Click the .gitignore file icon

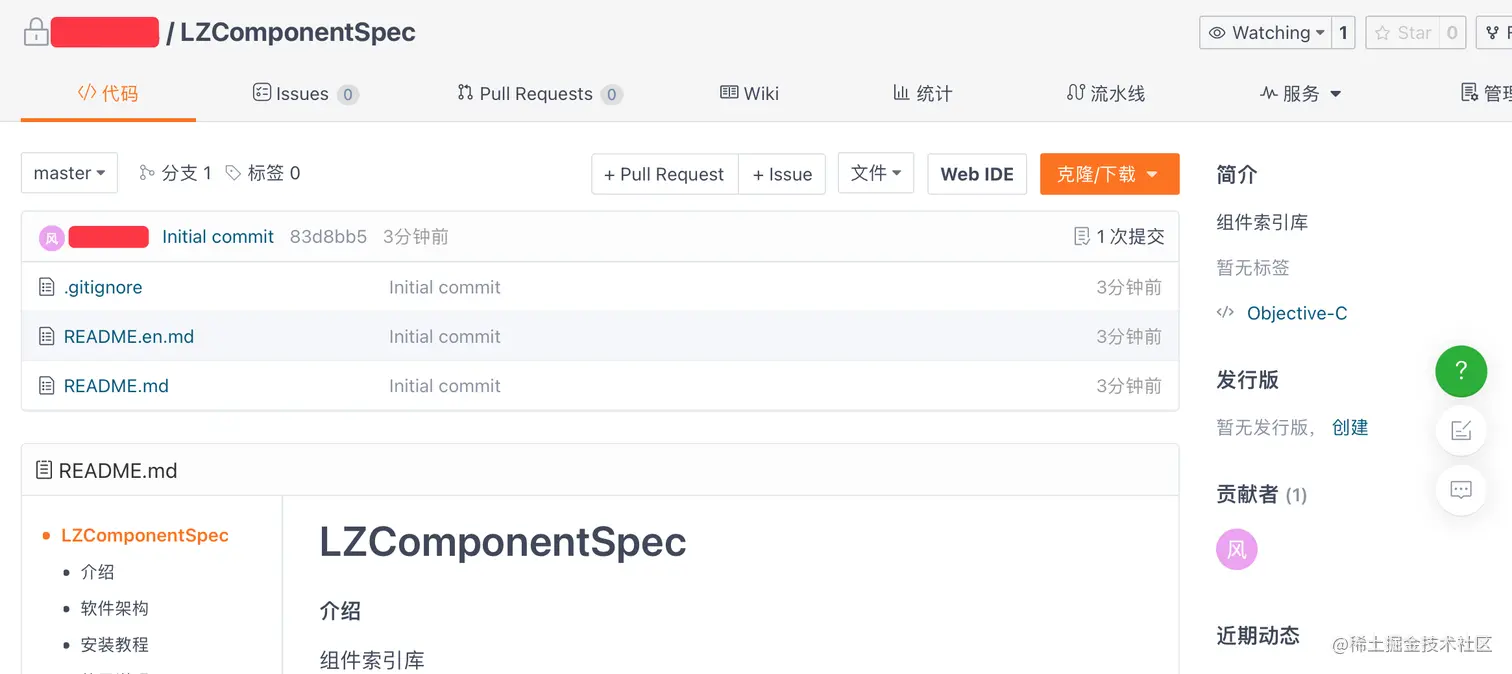(x=46, y=287)
